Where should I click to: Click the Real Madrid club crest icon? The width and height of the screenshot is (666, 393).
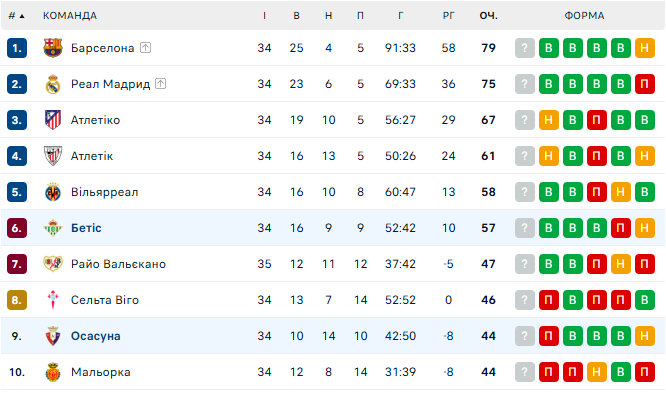(53, 84)
